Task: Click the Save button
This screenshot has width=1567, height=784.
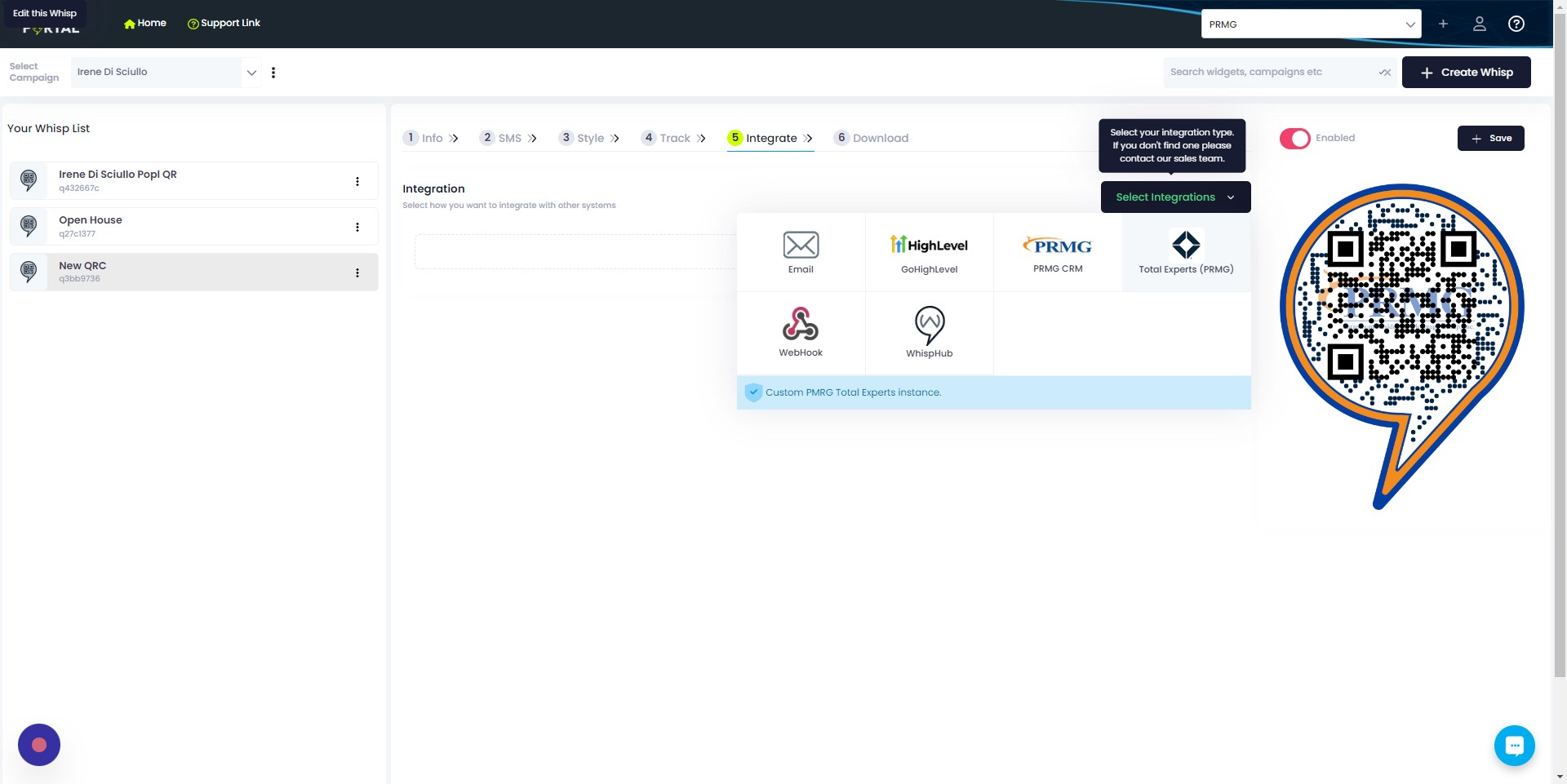Action: coord(1490,139)
